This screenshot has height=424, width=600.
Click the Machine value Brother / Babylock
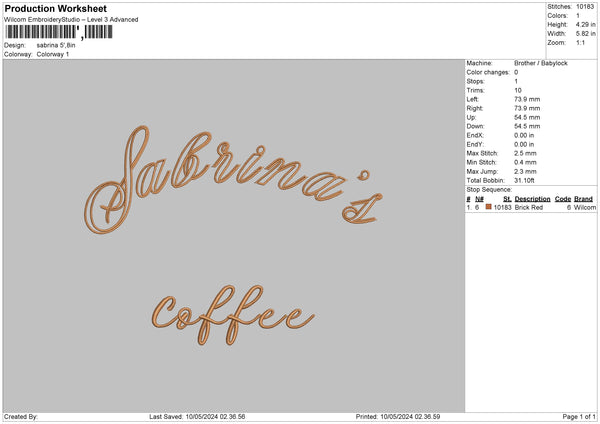point(538,63)
